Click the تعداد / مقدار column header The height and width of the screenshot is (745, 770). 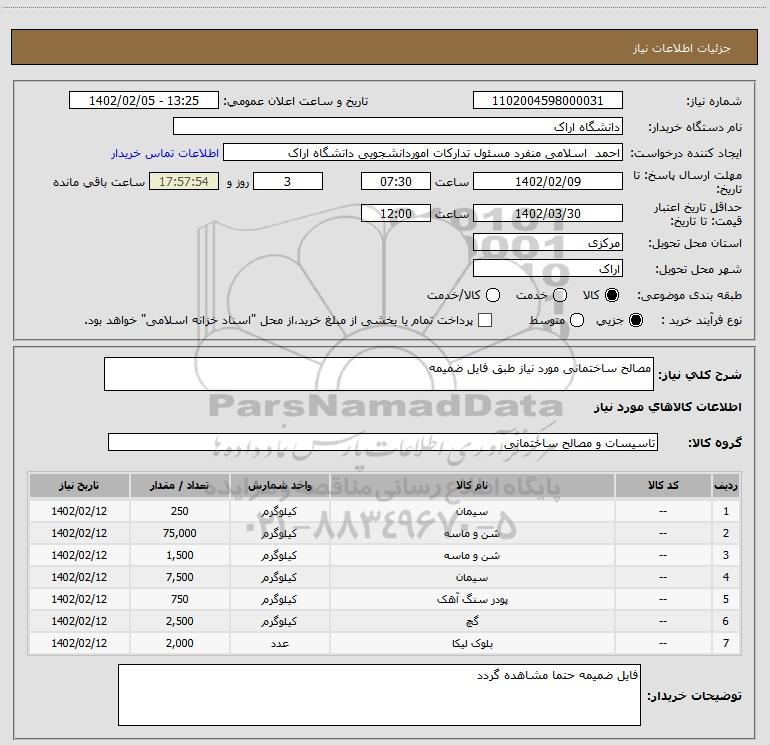[179, 486]
